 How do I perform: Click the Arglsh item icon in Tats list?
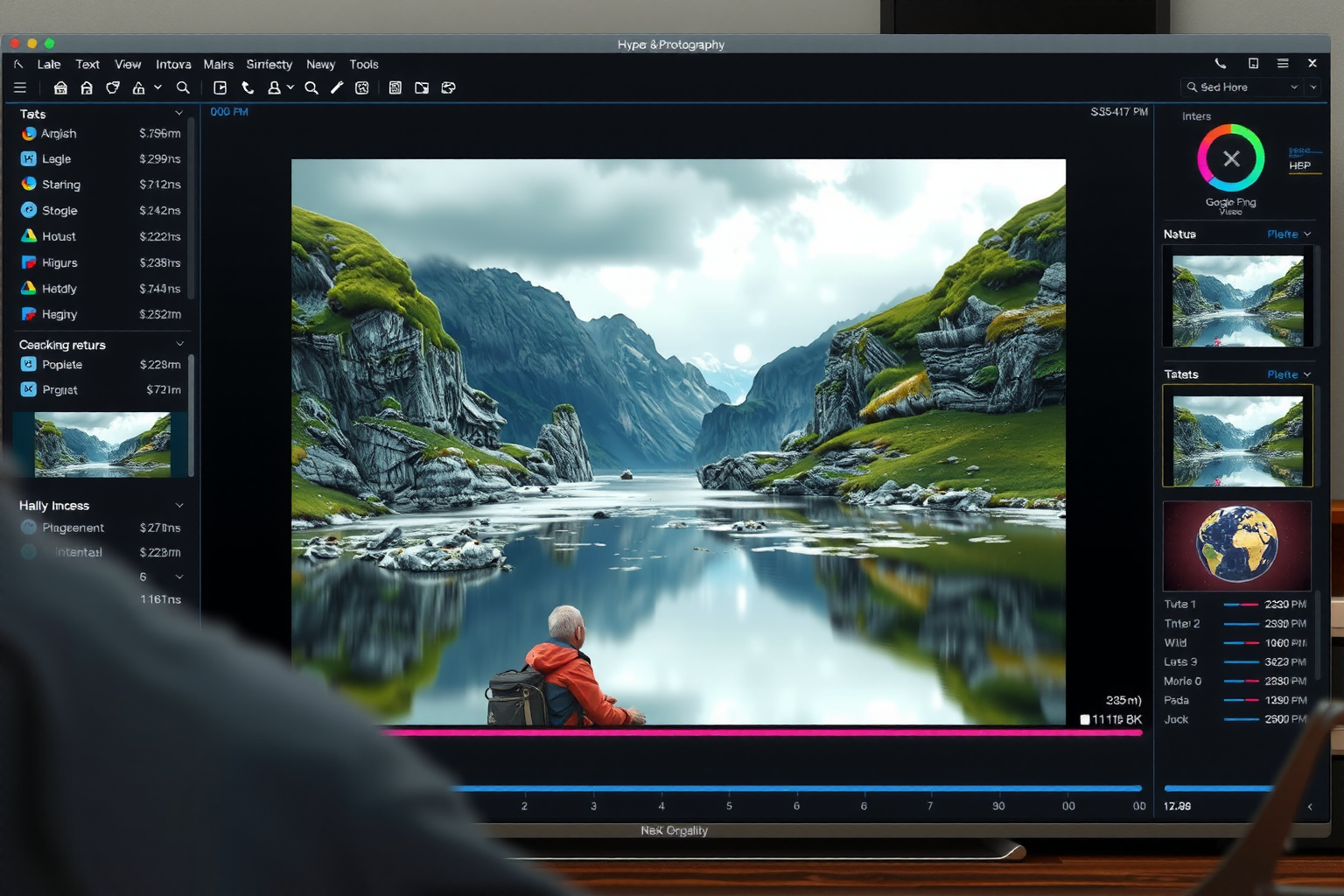pyautogui.click(x=29, y=134)
